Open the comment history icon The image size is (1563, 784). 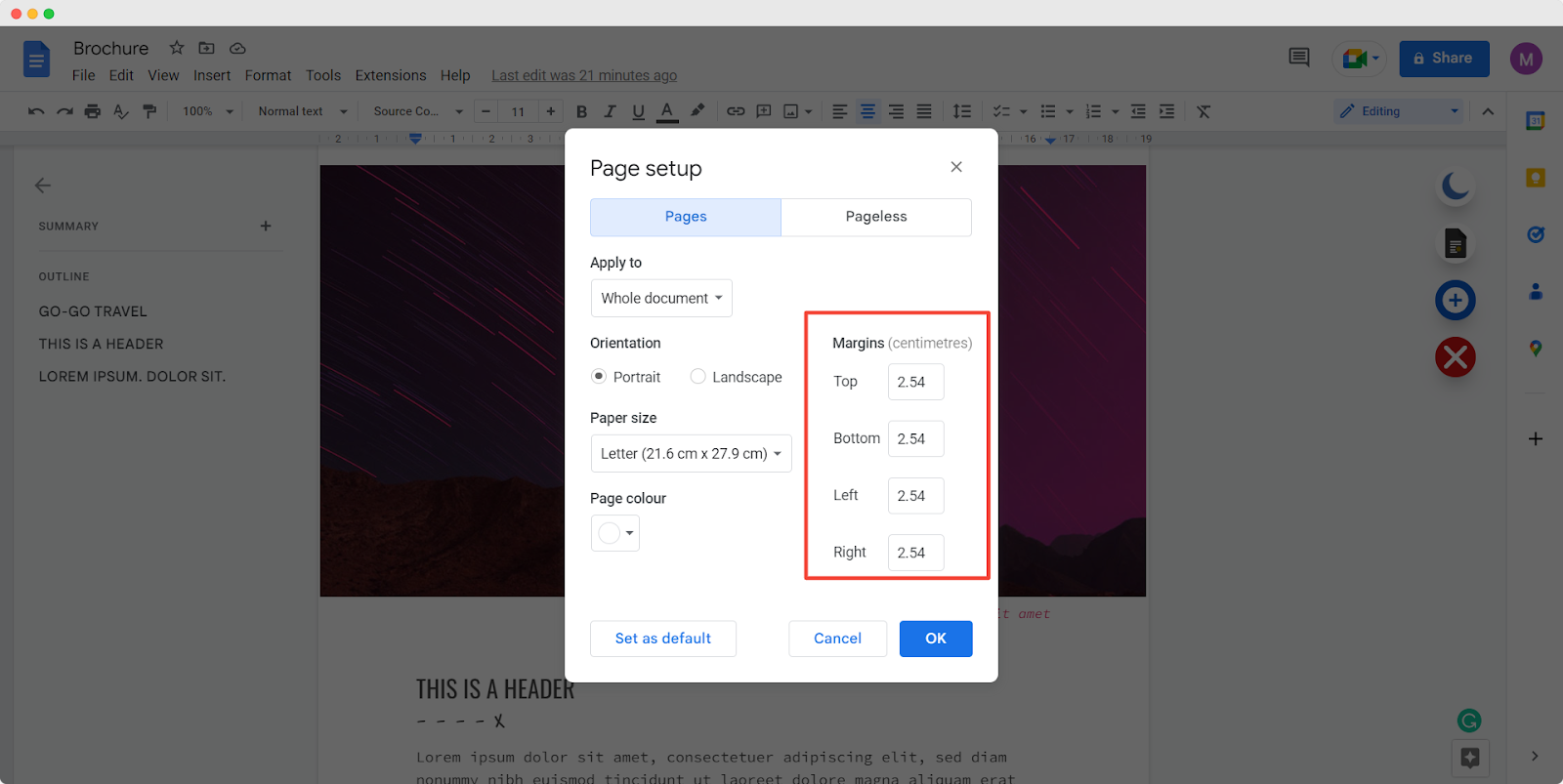tap(1298, 58)
